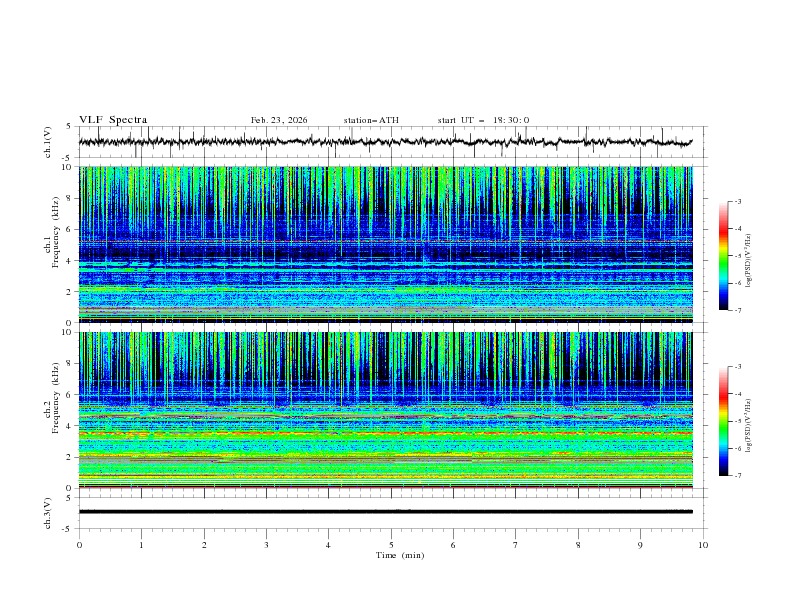792x612 pixels.
Task: Click inside the ch.2 spectrogram panel
Action: (x=390, y=410)
